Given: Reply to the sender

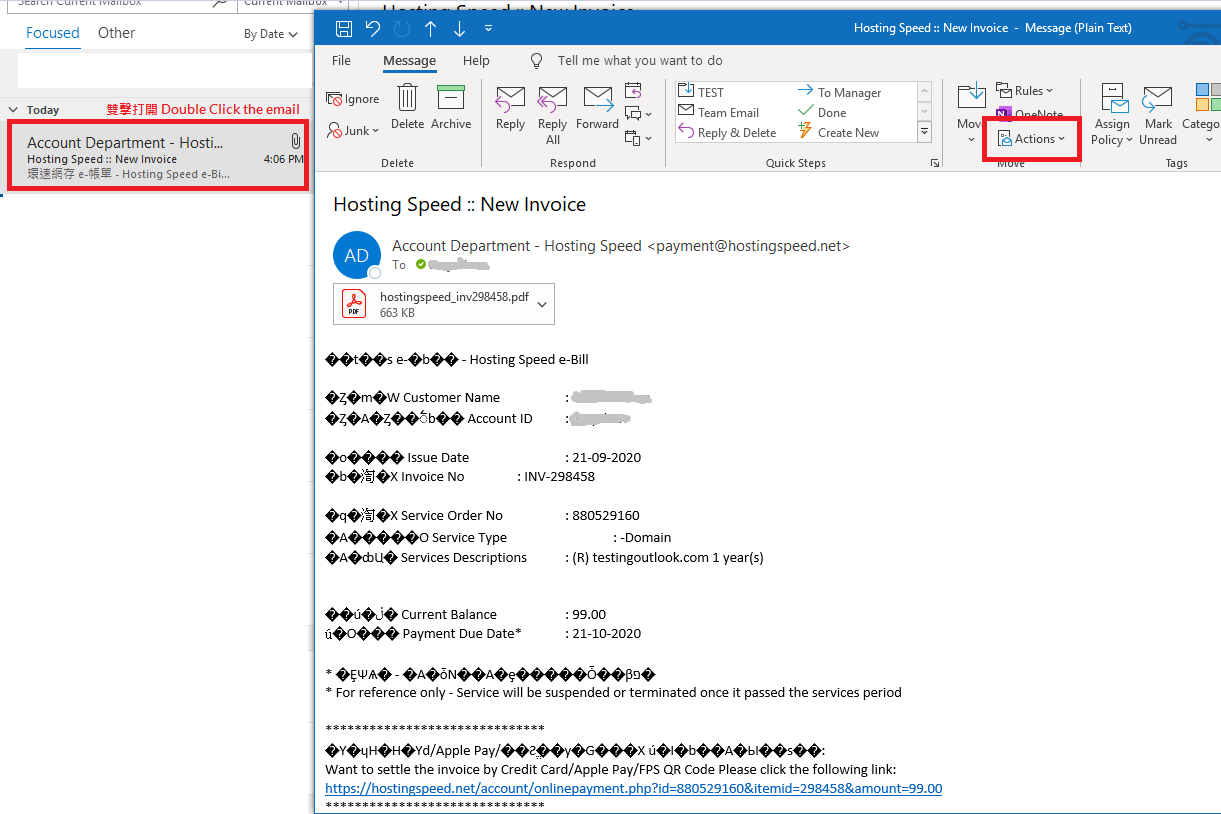Looking at the screenshot, I should [510, 108].
